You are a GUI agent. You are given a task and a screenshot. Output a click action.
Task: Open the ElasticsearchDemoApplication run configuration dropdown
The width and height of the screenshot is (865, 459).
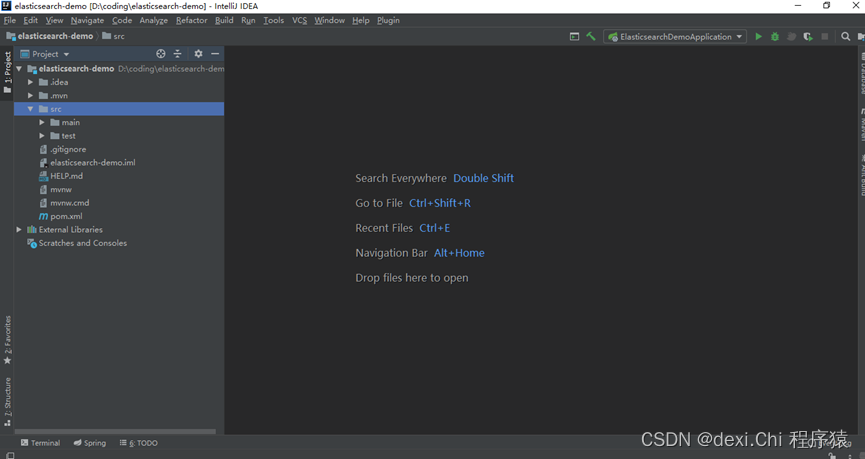click(x=675, y=36)
